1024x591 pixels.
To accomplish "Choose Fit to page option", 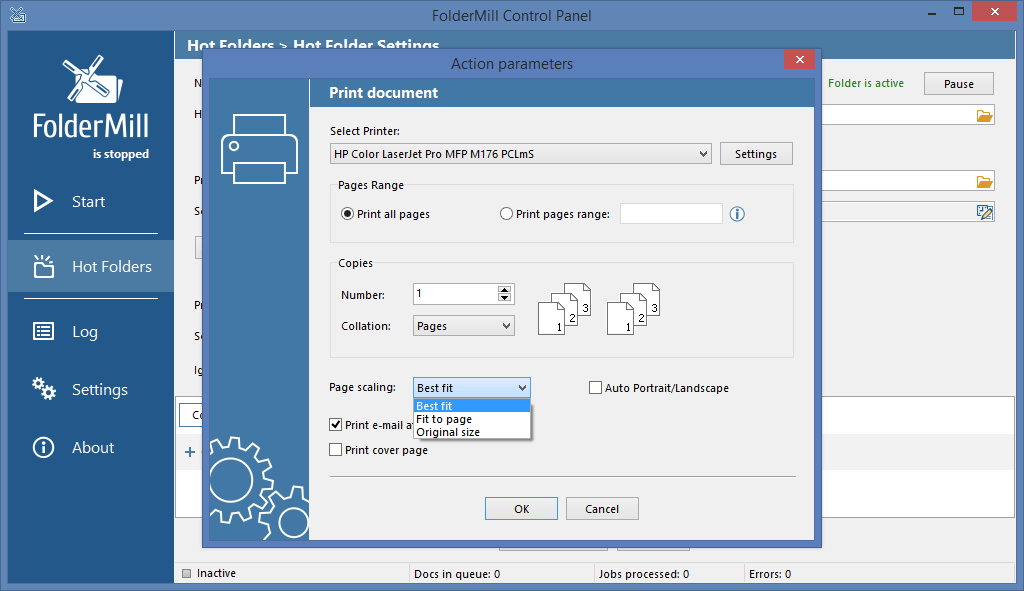I will [472, 419].
